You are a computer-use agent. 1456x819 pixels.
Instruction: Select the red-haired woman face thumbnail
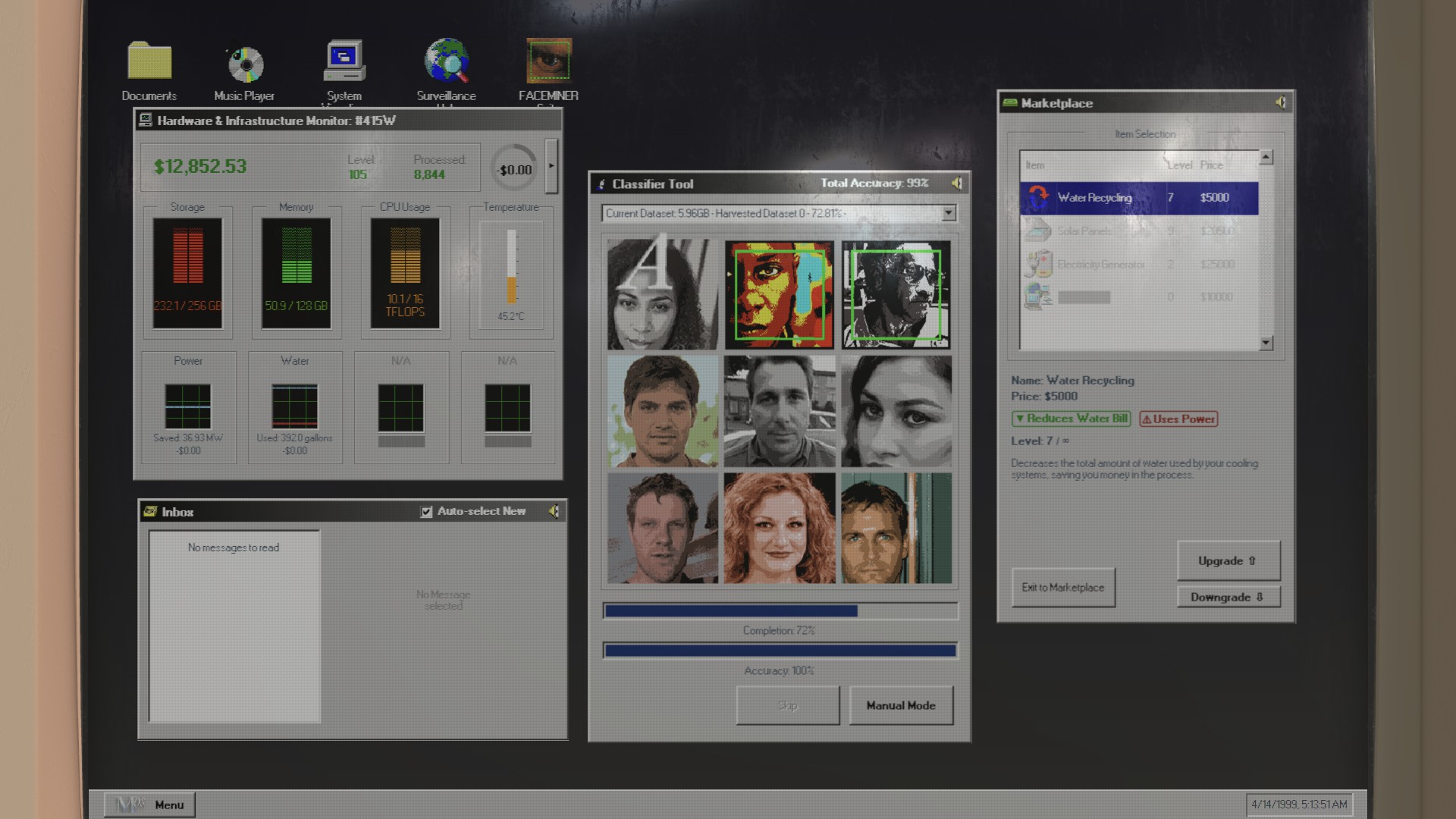[780, 529]
